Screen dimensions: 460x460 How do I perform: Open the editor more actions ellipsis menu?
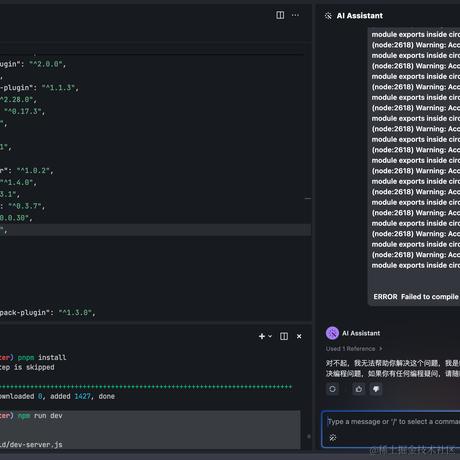pyautogui.click(x=295, y=15)
